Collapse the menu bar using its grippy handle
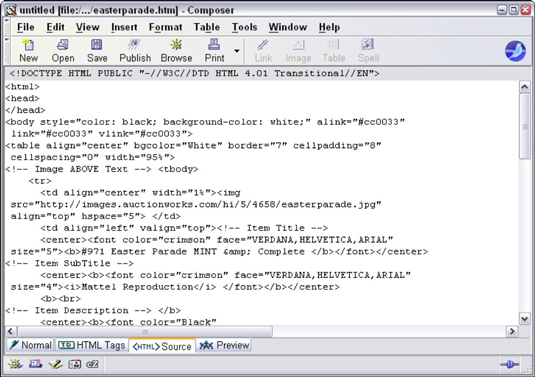 [x=6, y=27]
